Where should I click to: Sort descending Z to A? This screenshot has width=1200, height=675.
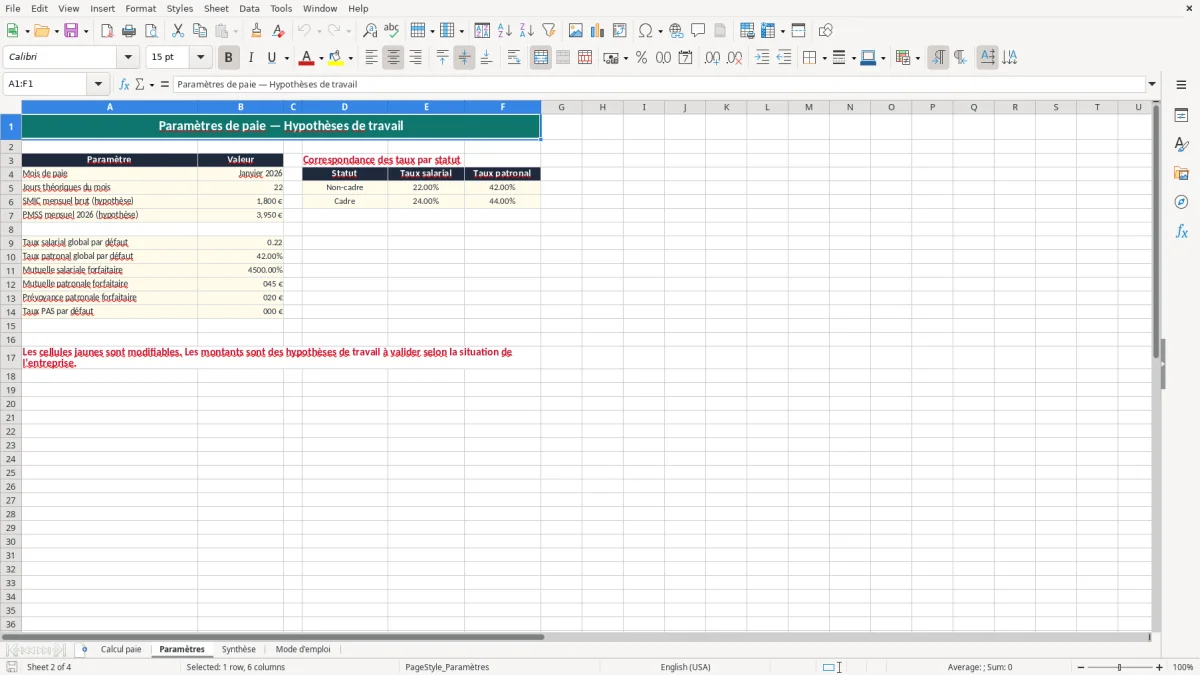(527, 30)
